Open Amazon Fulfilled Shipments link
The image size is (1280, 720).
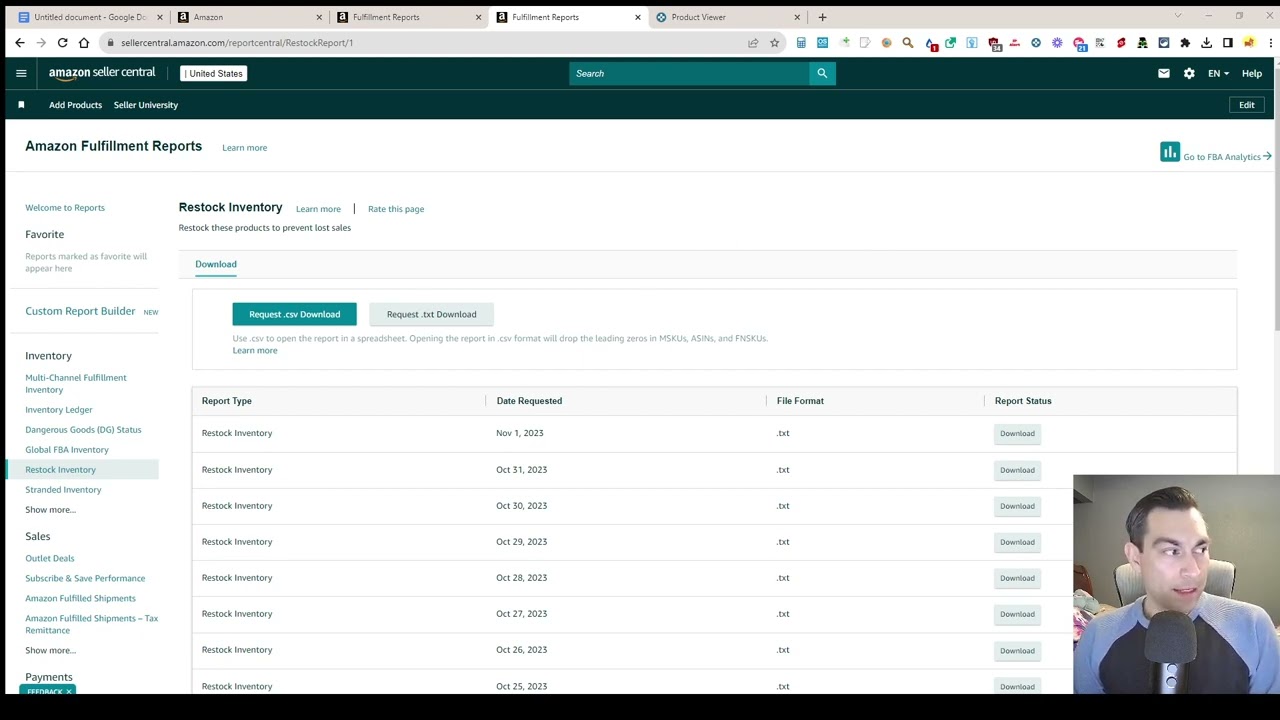pyautogui.click(x=80, y=598)
